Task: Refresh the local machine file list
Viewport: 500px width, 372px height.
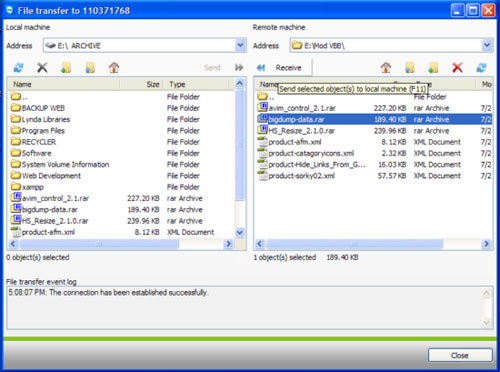Action: tap(18, 68)
